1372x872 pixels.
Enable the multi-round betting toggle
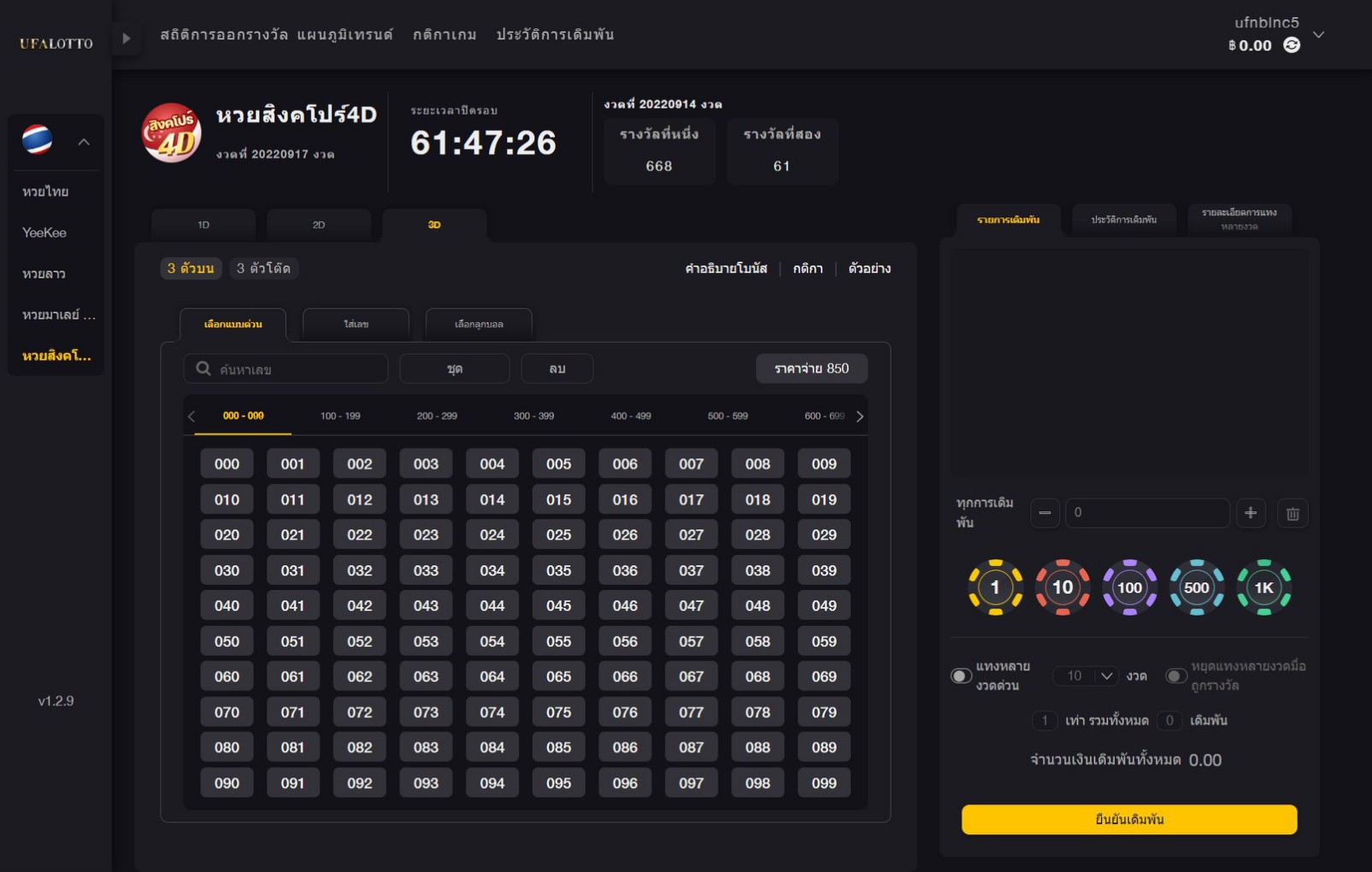(962, 676)
